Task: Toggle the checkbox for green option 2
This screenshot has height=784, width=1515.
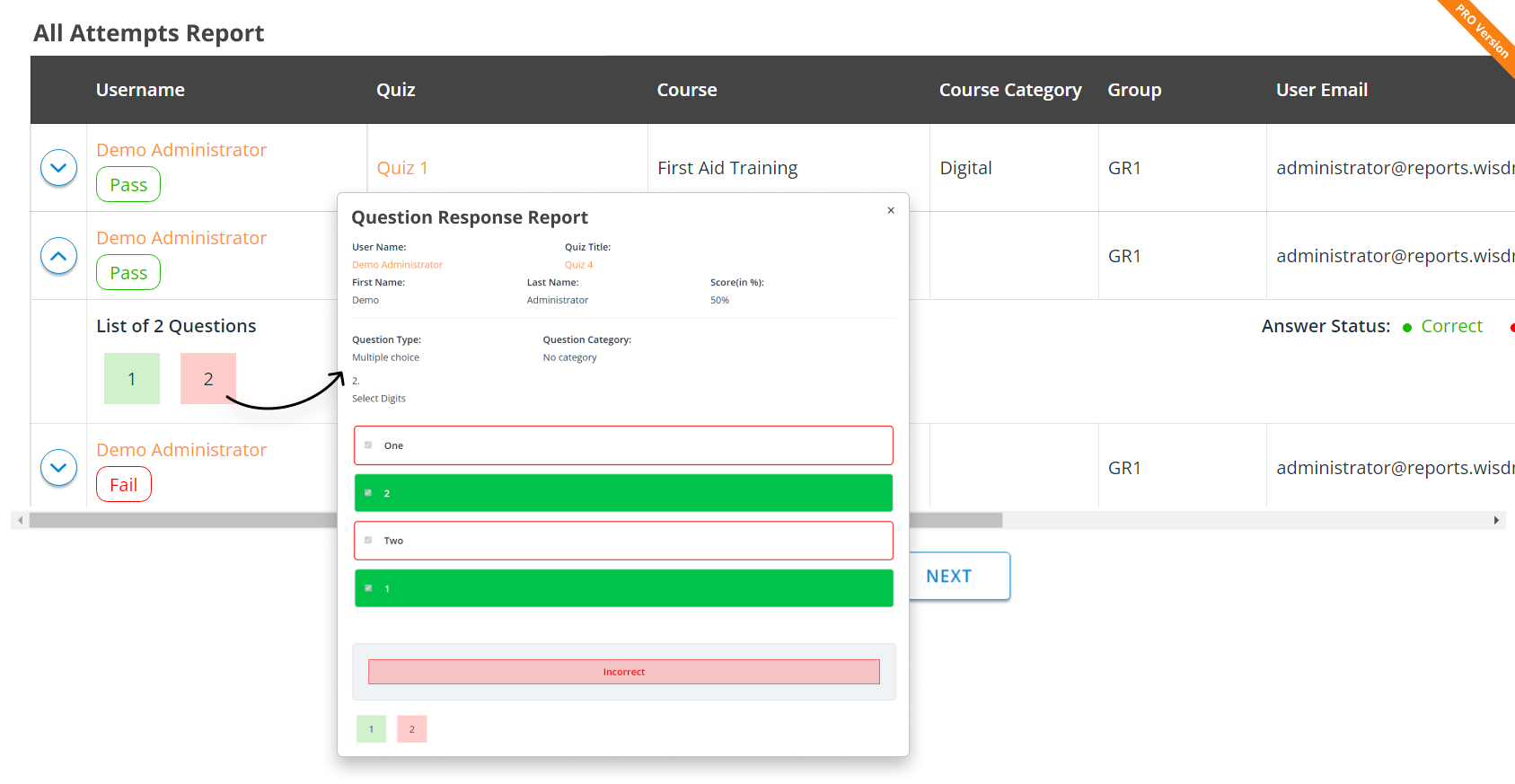Action: tap(368, 493)
